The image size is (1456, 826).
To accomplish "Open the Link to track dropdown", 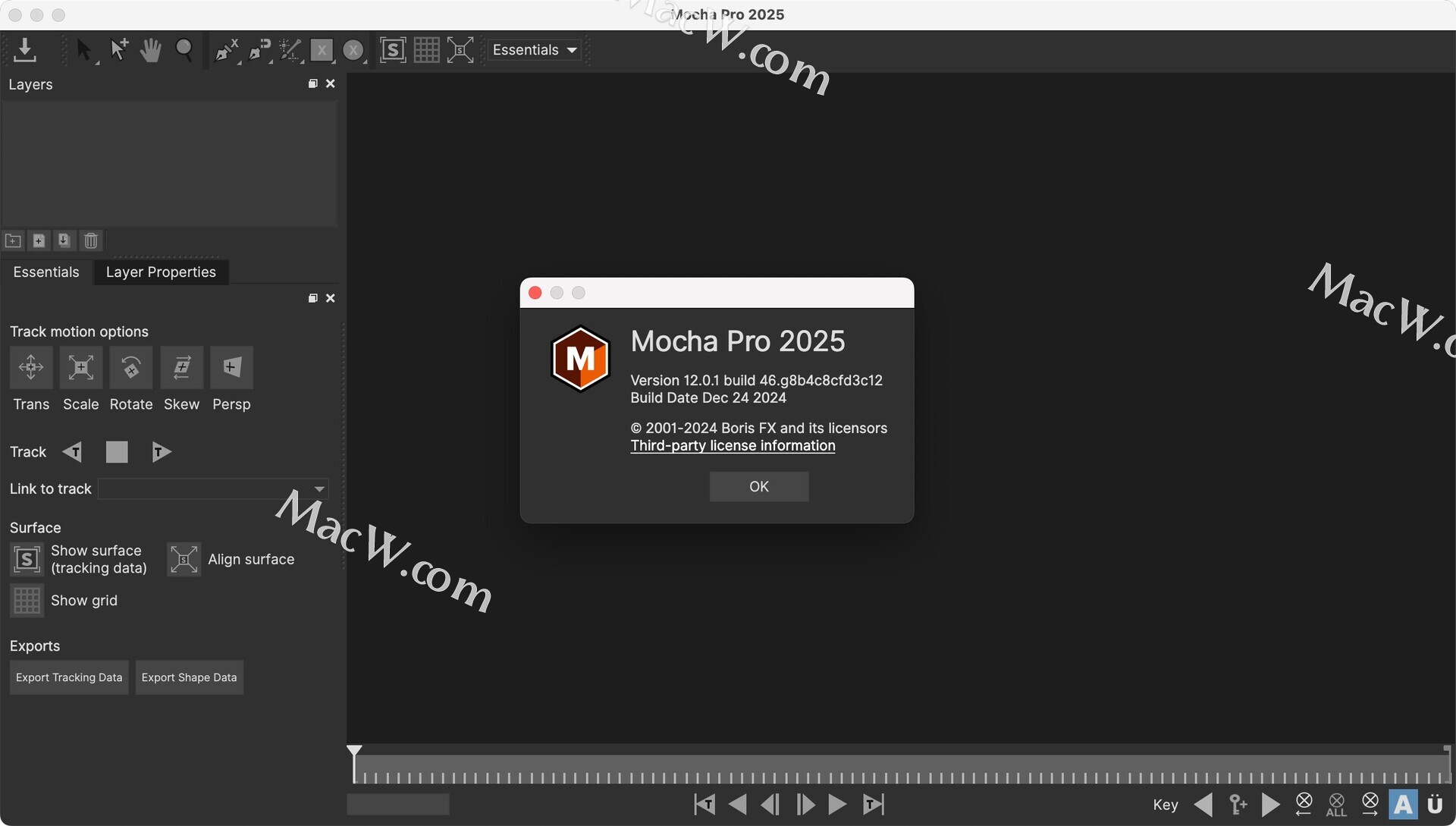I will pos(213,488).
